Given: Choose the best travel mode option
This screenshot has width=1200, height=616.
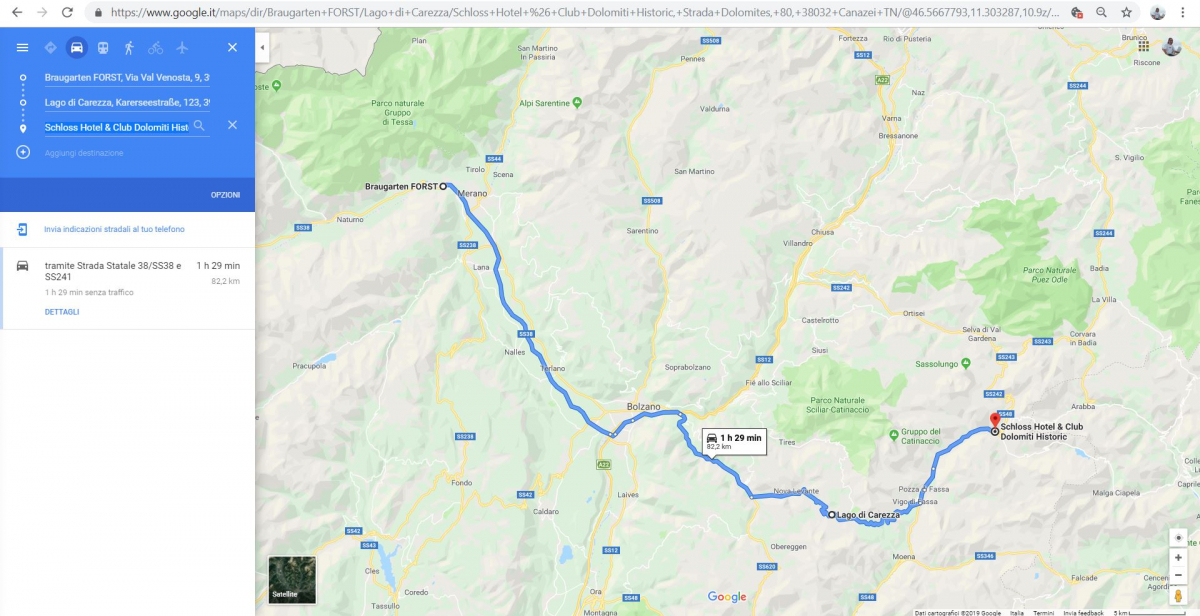Looking at the screenshot, I should (50, 48).
